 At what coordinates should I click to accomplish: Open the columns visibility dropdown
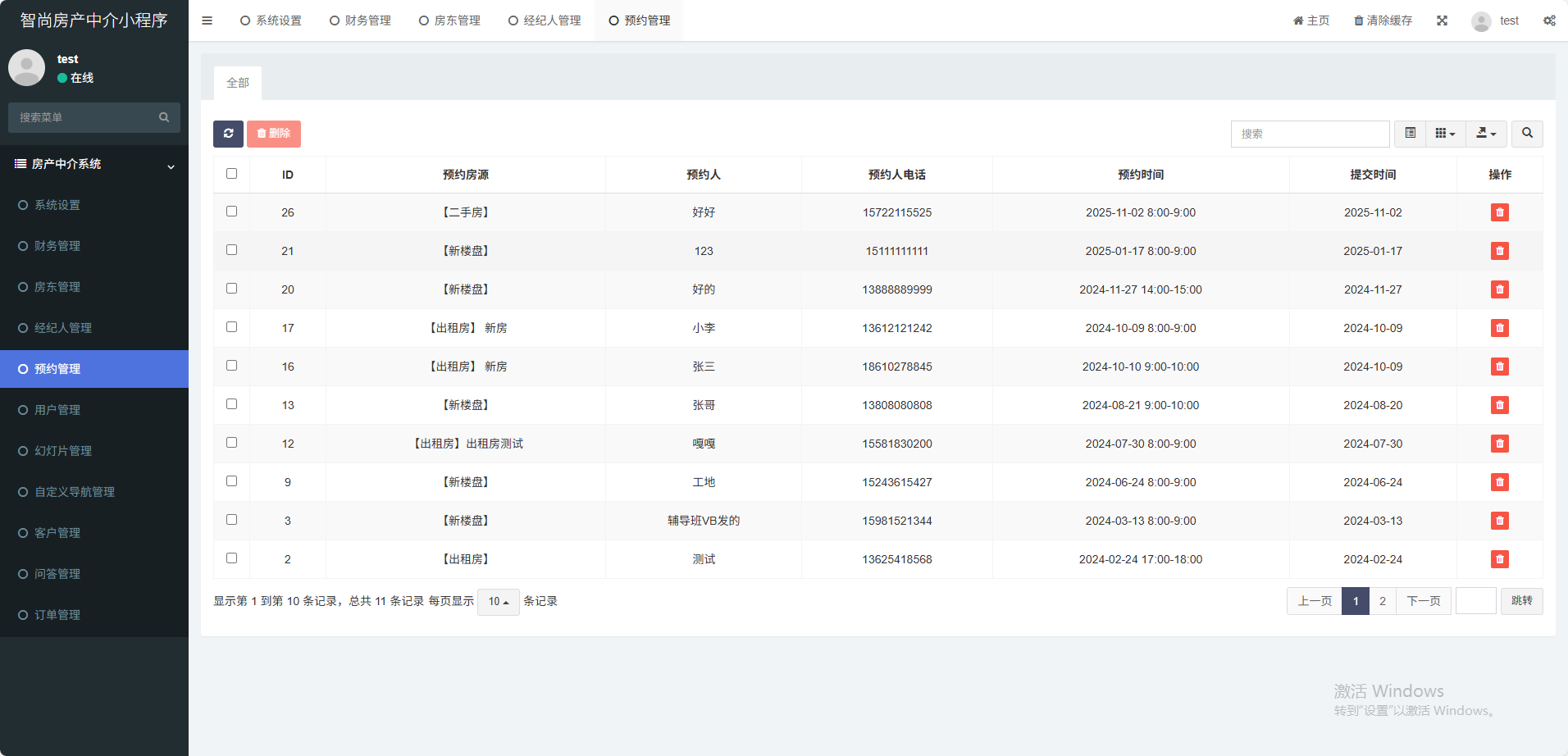(1445, 134)
